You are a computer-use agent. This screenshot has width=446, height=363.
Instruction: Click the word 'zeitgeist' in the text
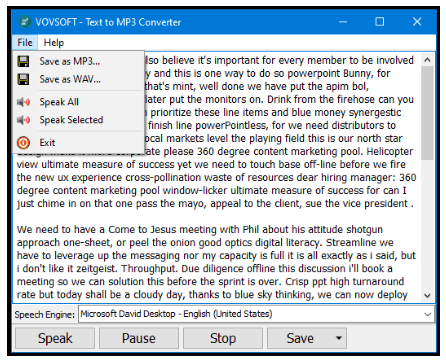(x=96, y=269)
